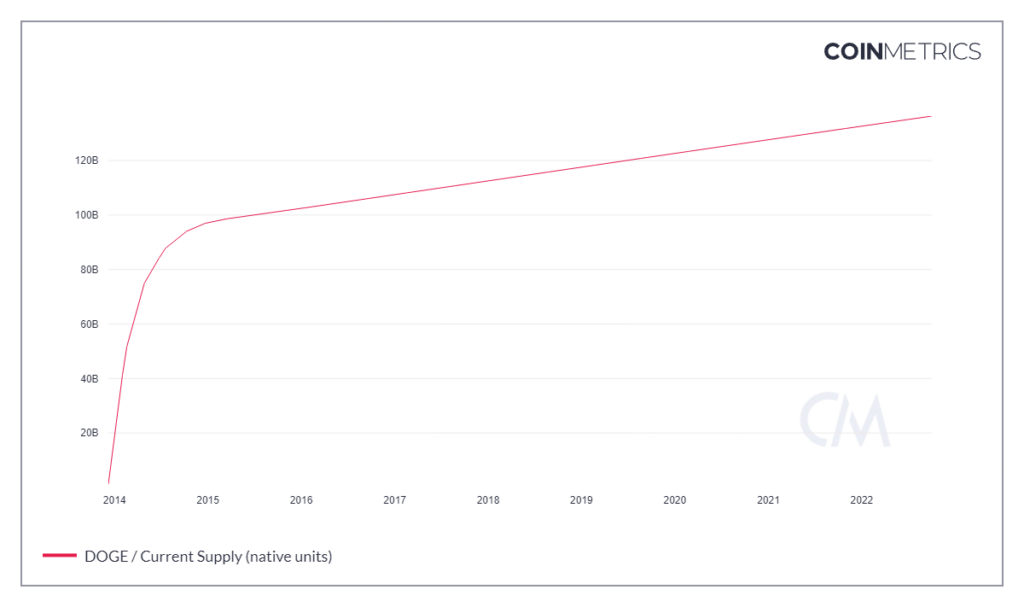The image size is (1024, 607).
Task: Click the Coin Metrics logo
Action: coord(902,51)
